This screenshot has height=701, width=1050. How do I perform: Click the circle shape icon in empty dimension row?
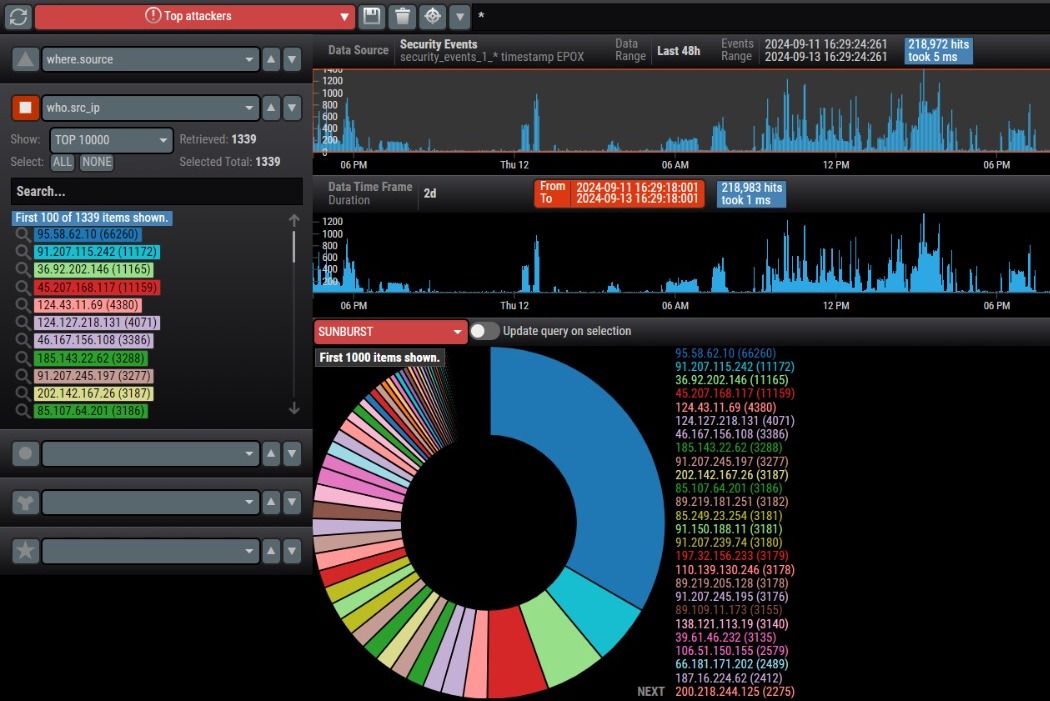[25, 454]
